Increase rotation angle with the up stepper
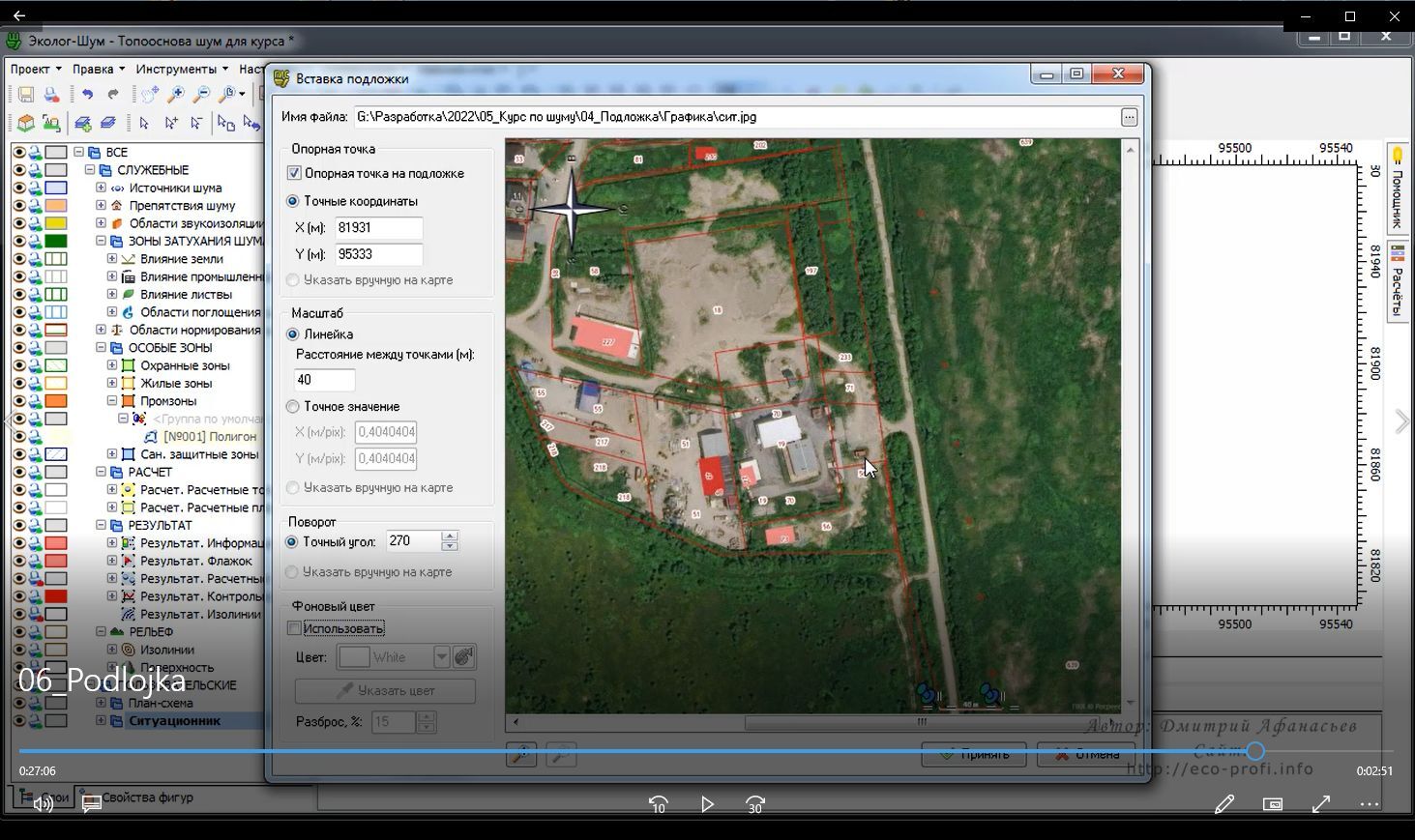Viewport: 1415px width, 840px height. [450, 536]
